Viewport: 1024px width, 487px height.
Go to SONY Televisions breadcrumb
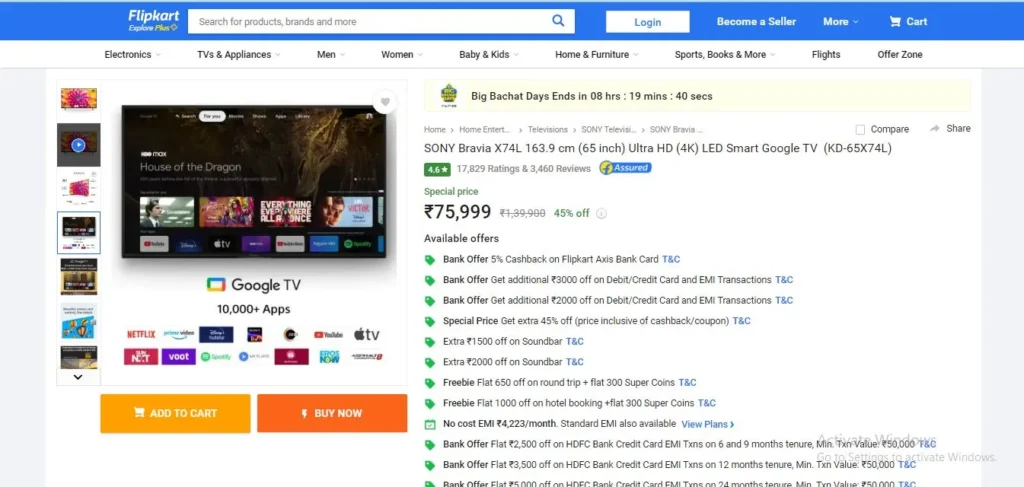click(x=608, y=129)
